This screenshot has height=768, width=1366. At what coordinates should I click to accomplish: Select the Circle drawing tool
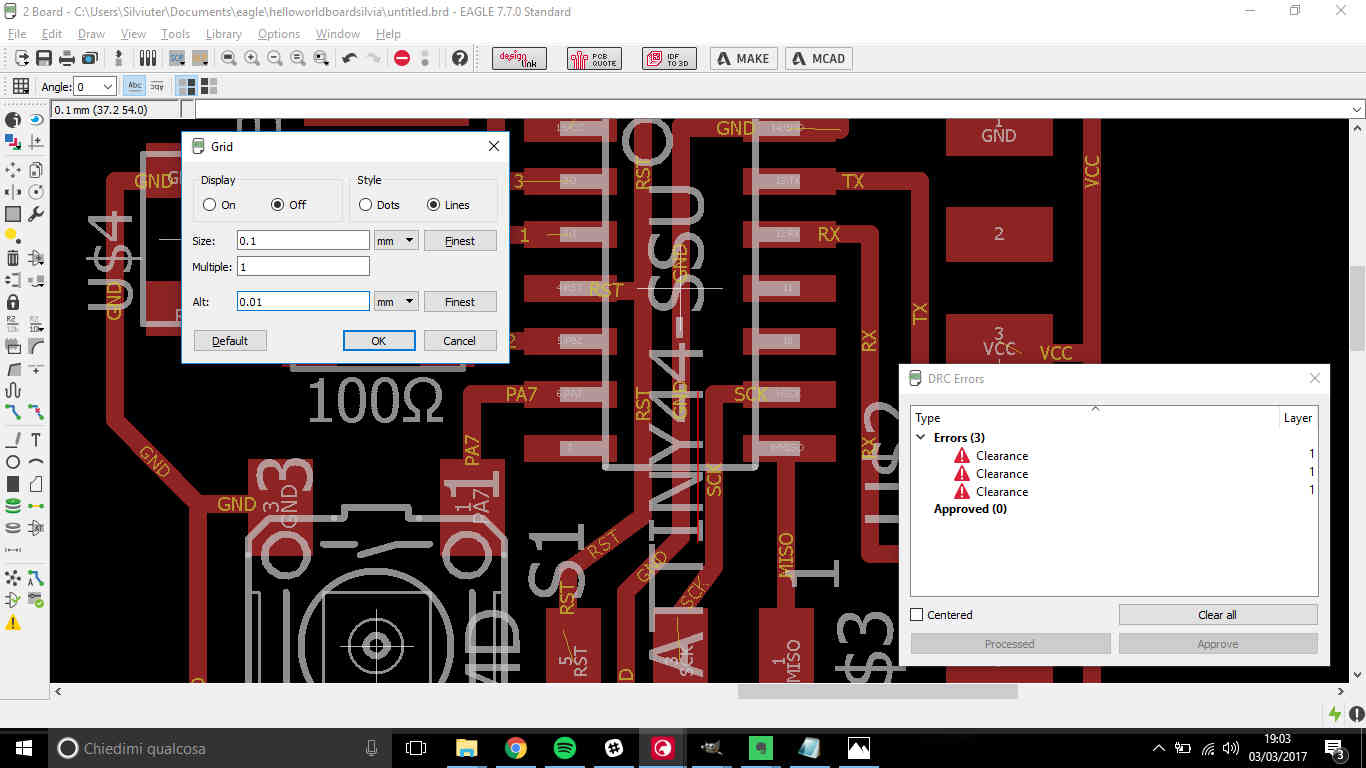[x=13, y=462]
